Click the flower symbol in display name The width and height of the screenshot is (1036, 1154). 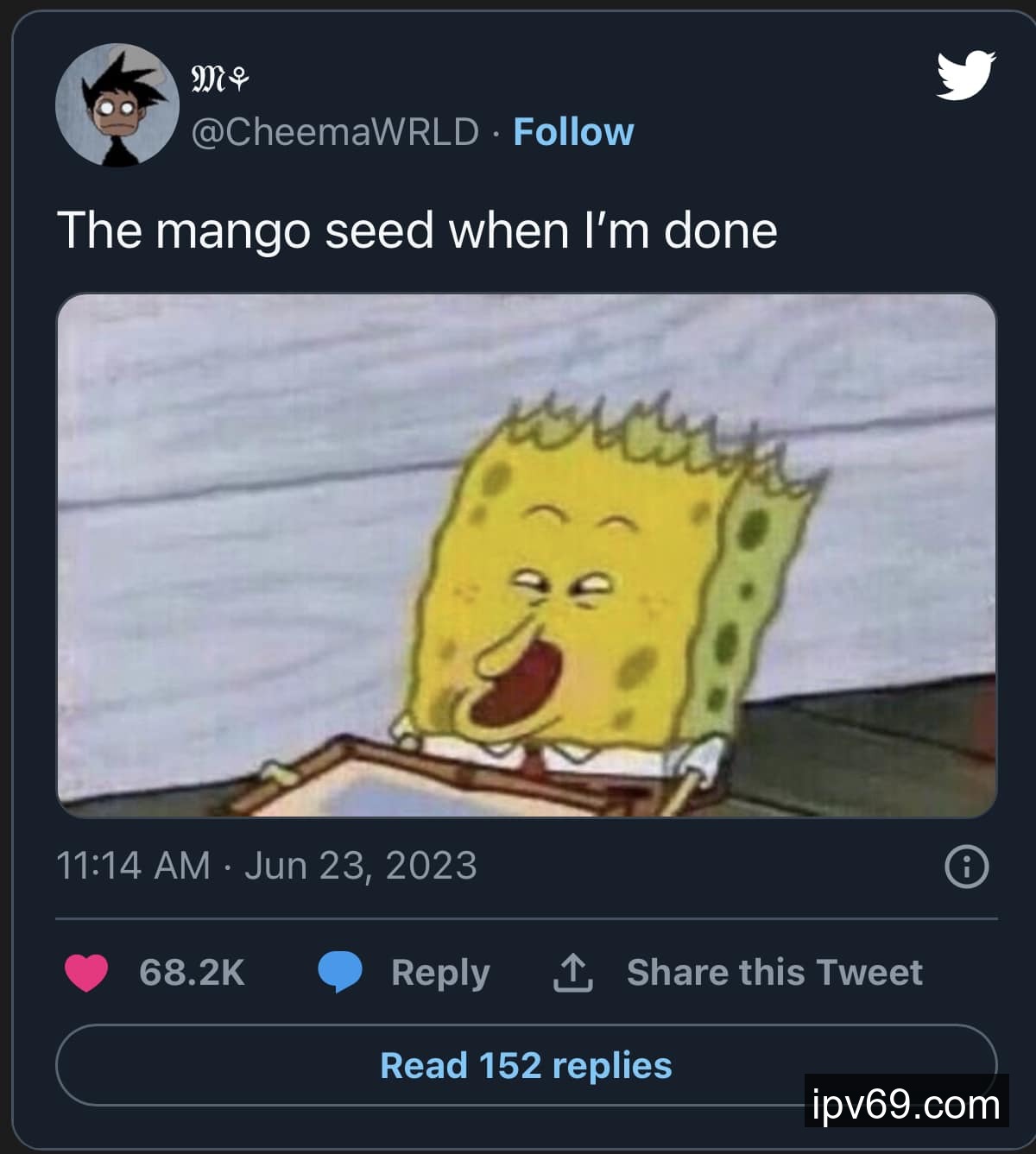[240, 81]
